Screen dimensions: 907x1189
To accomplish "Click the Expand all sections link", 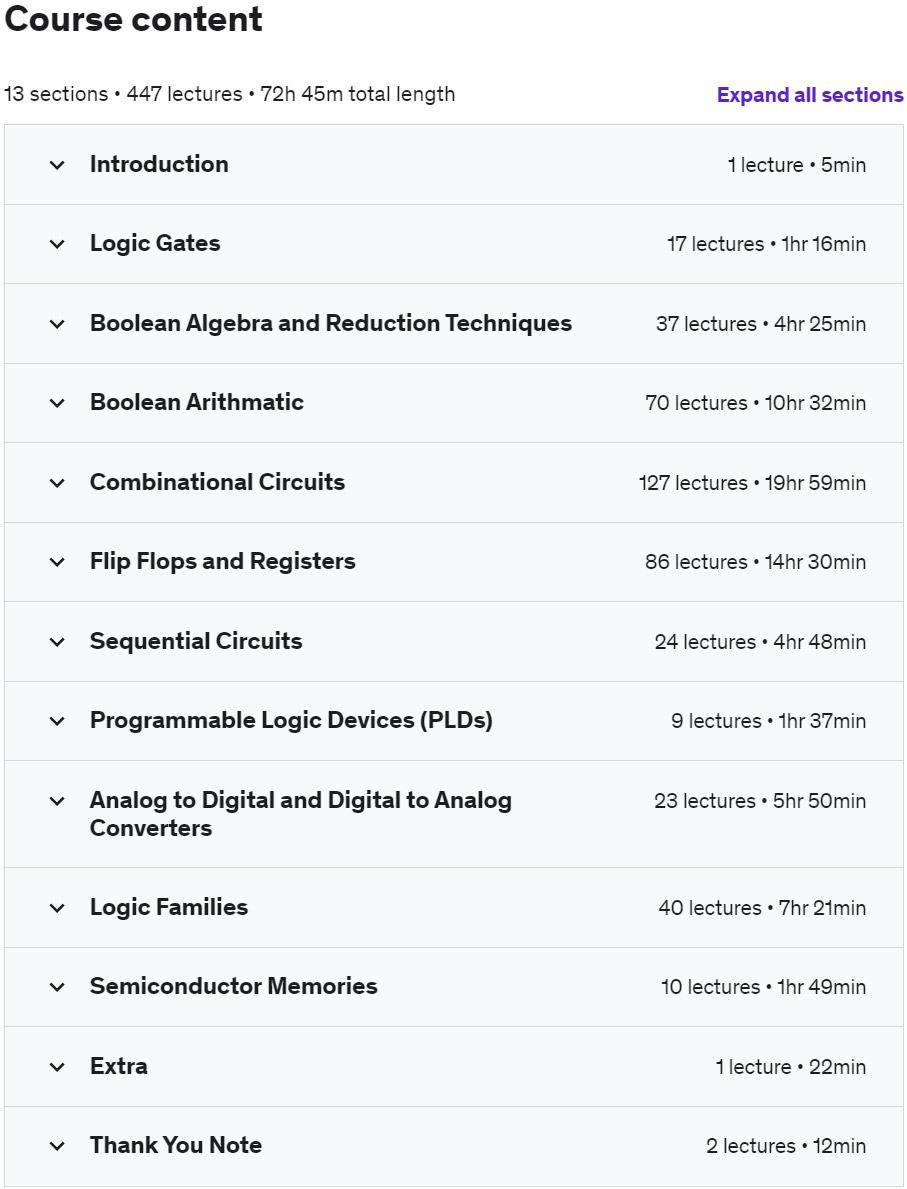I will click(810, 95).
